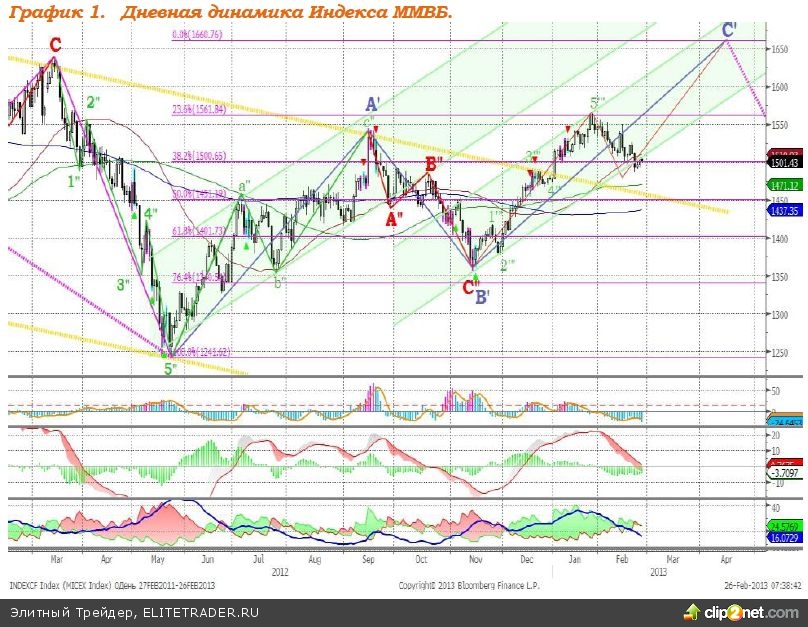Click the 1501.43 current price tag
Screen dimensions: 808x627
tap(781, 162)
